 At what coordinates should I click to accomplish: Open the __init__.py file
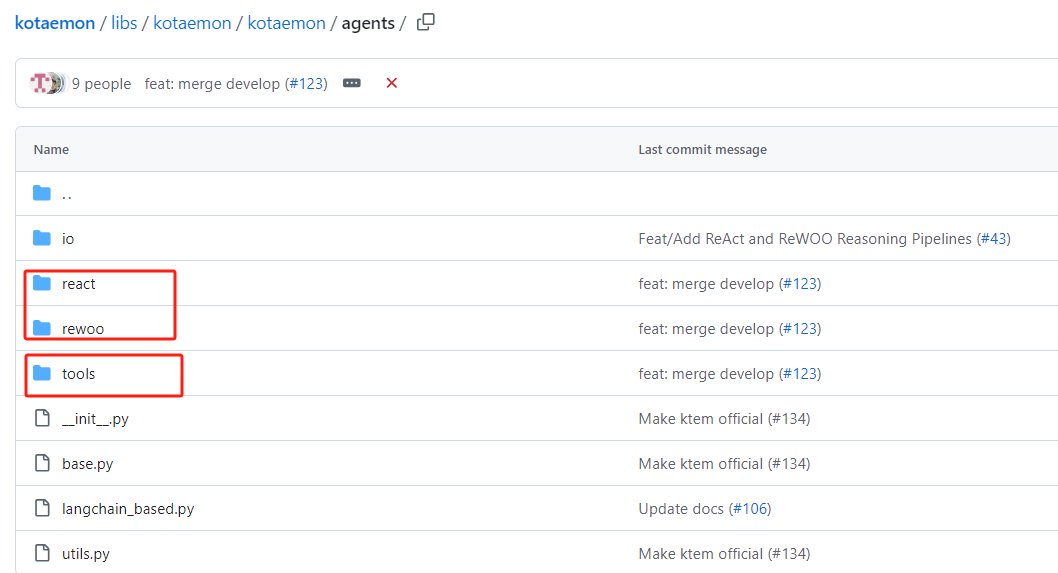pyautogui.click(x=95, y=419)
